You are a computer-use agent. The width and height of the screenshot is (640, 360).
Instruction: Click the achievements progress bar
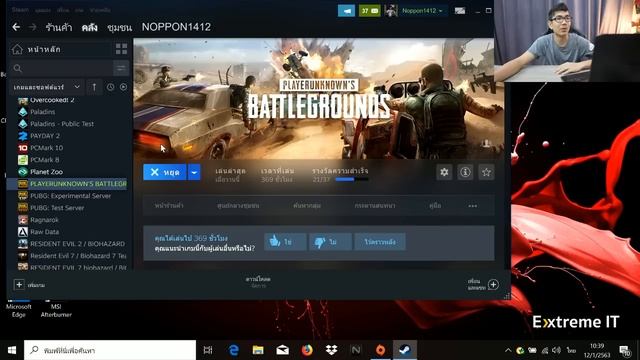pos(352,179)
